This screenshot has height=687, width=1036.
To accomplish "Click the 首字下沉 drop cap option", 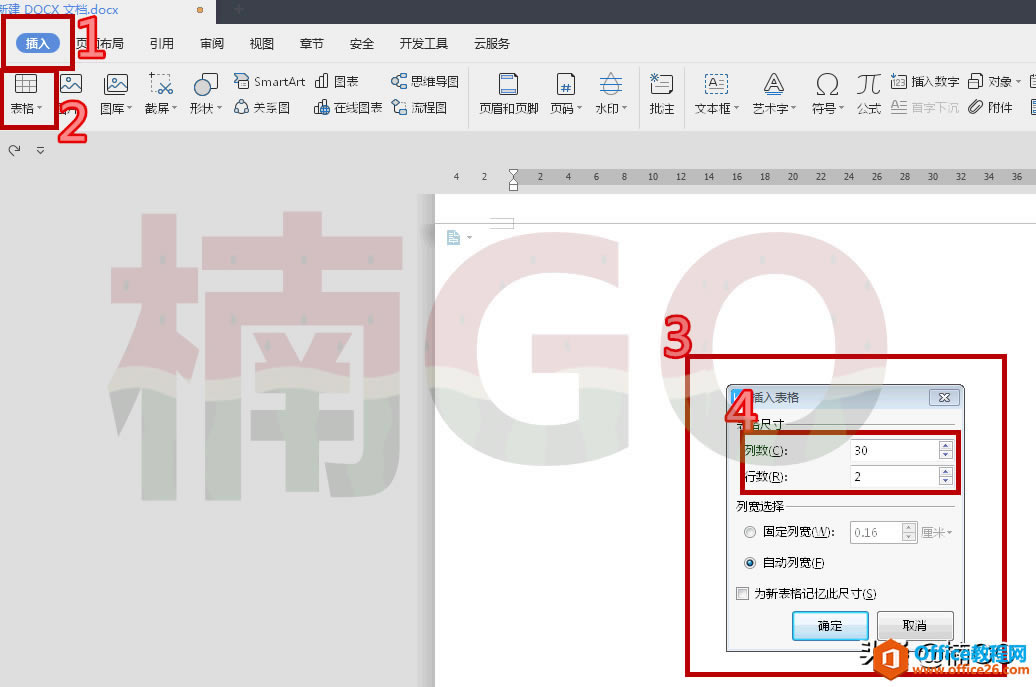I will point(925,107).
